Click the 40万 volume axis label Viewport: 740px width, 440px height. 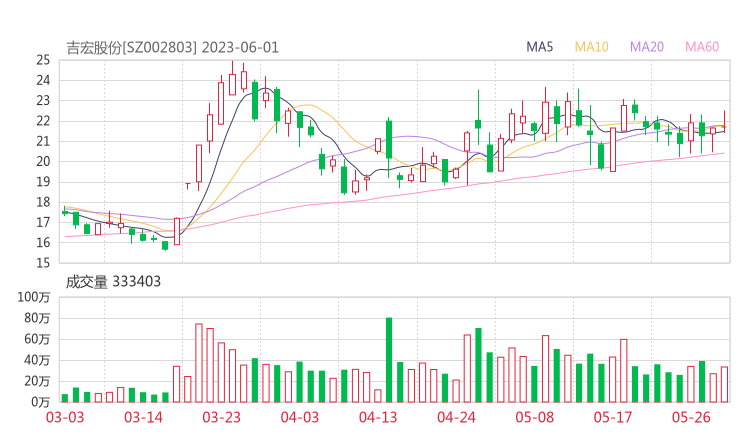tap(37, 360)
